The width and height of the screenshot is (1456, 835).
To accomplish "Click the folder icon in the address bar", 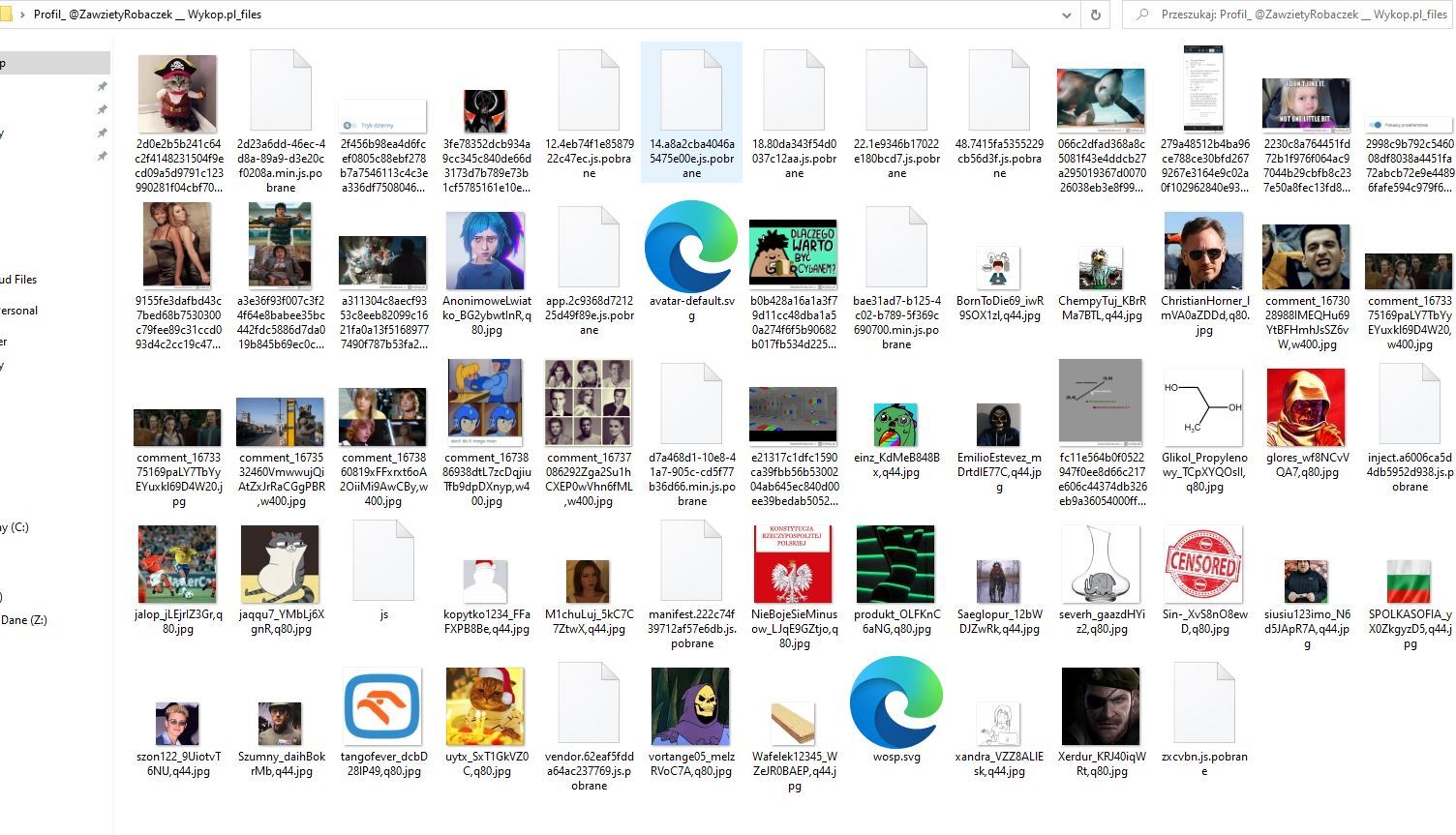I will (x=8, y=15).
